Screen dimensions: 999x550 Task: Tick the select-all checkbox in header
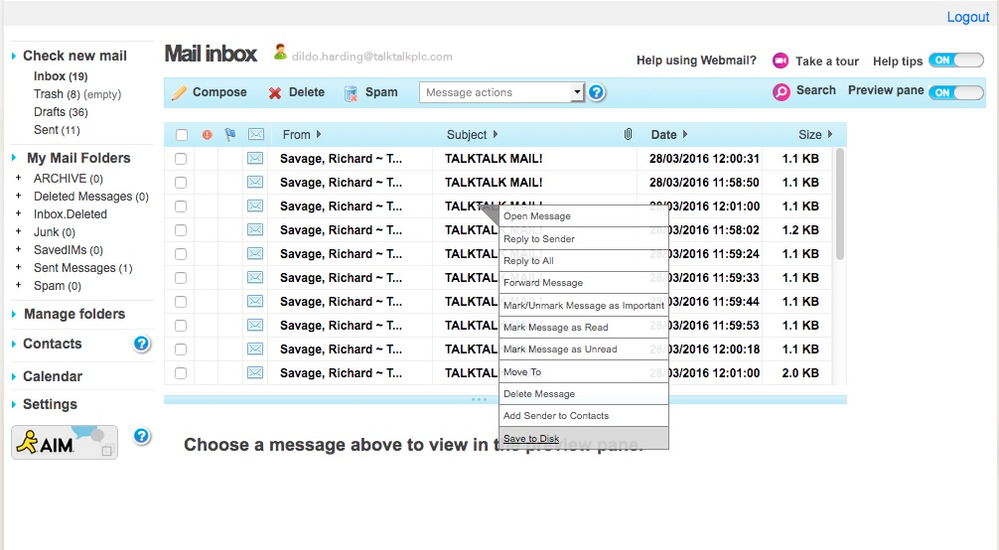pyautogui.click(x=182, y=134)
